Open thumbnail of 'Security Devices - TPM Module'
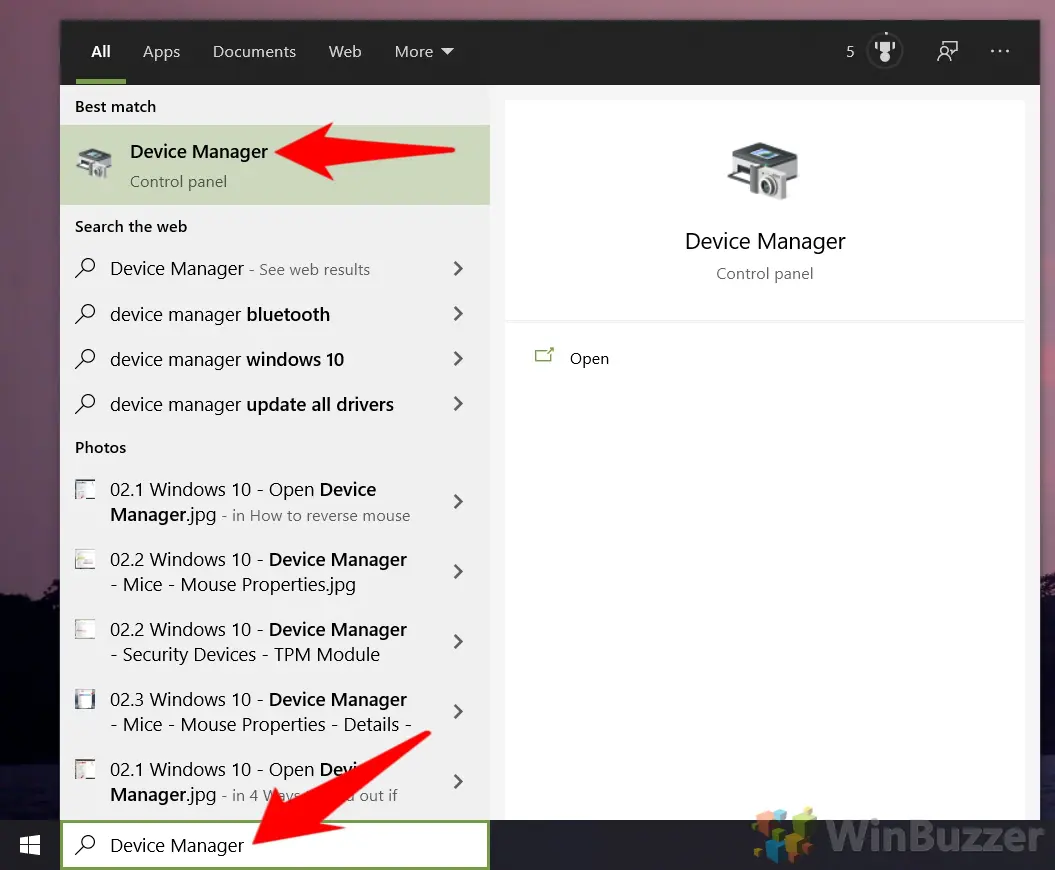This screenshot has width=1055, height=870. click(x=85, y=629)
